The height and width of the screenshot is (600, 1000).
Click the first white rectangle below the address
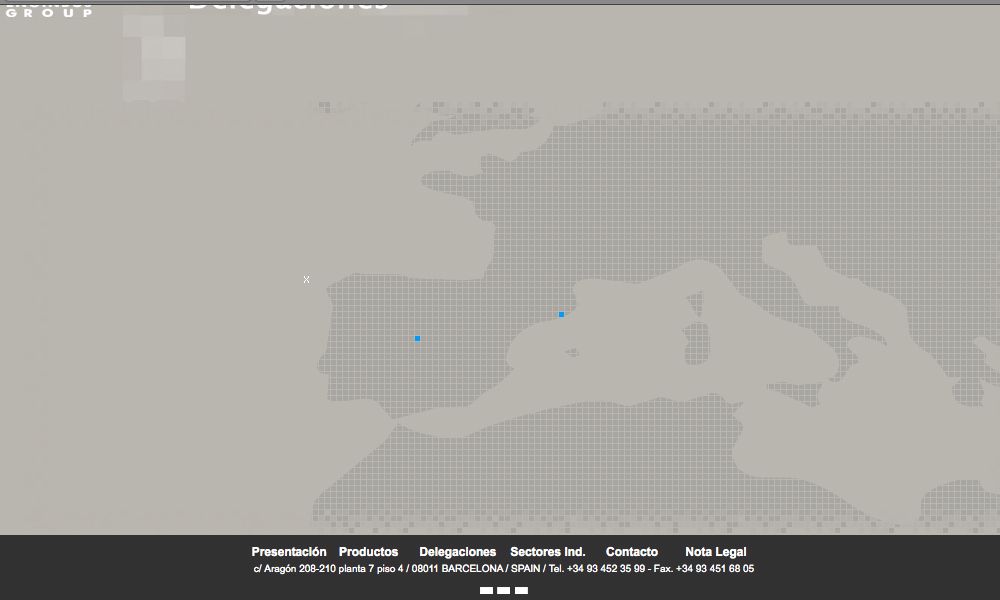(x=486, y=590)
